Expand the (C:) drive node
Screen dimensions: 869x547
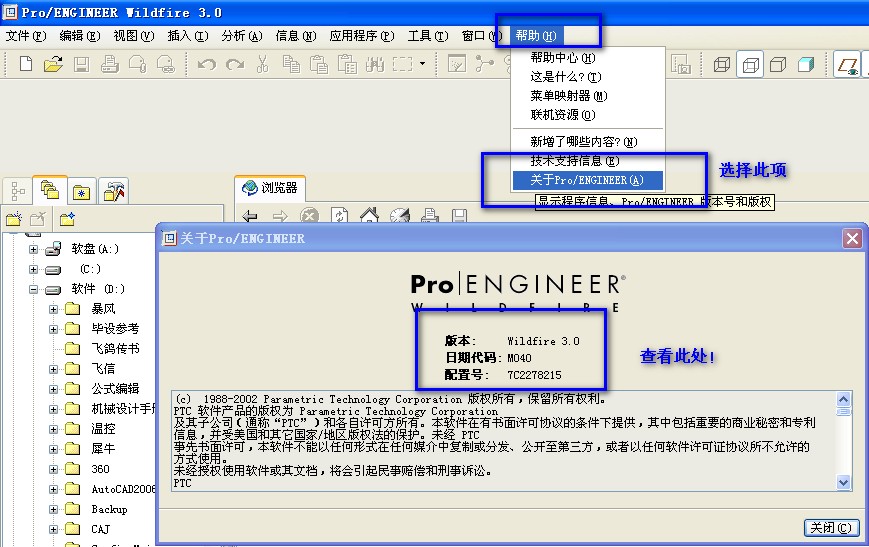click(34, 269)
